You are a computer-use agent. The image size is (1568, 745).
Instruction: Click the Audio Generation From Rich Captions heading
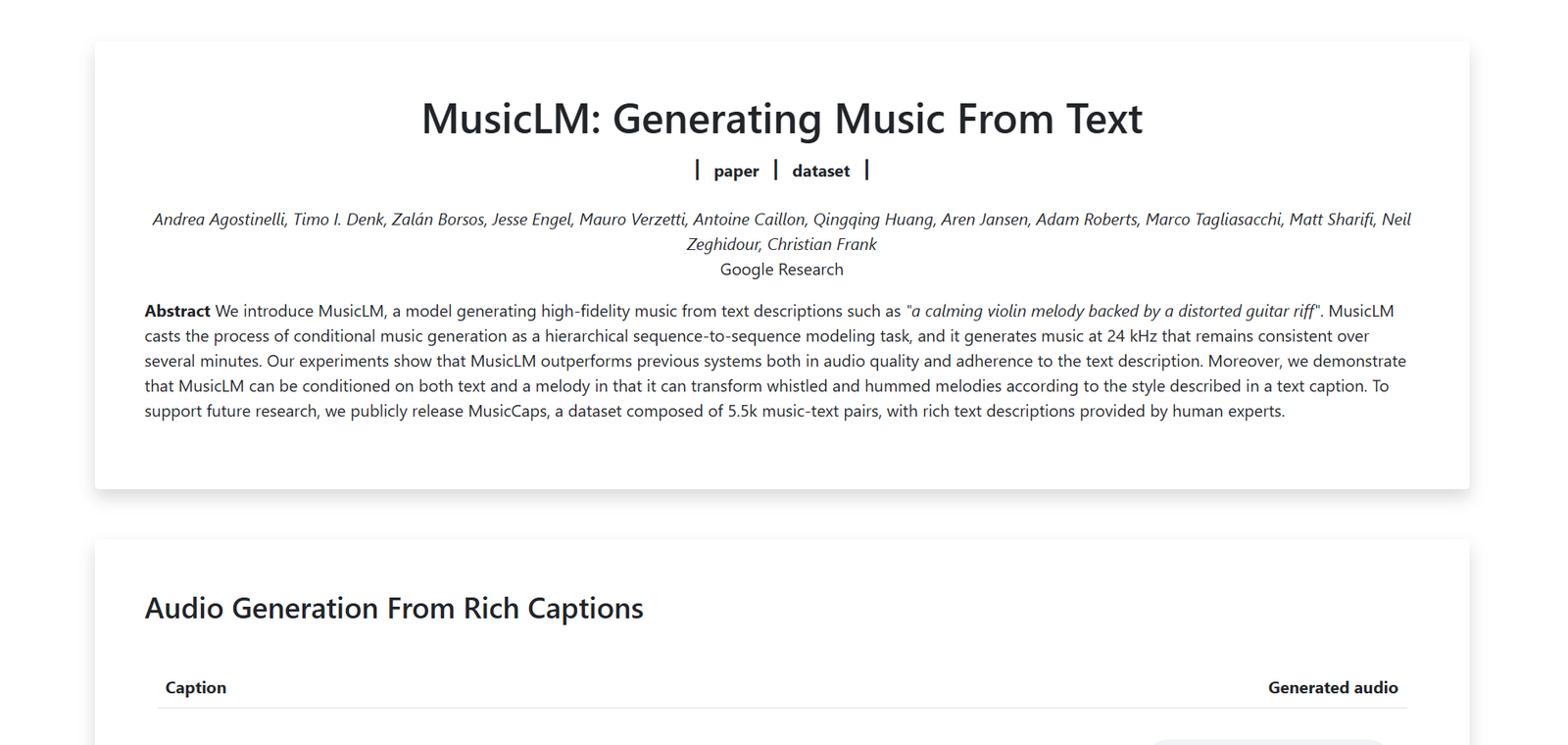coord(394,609)
